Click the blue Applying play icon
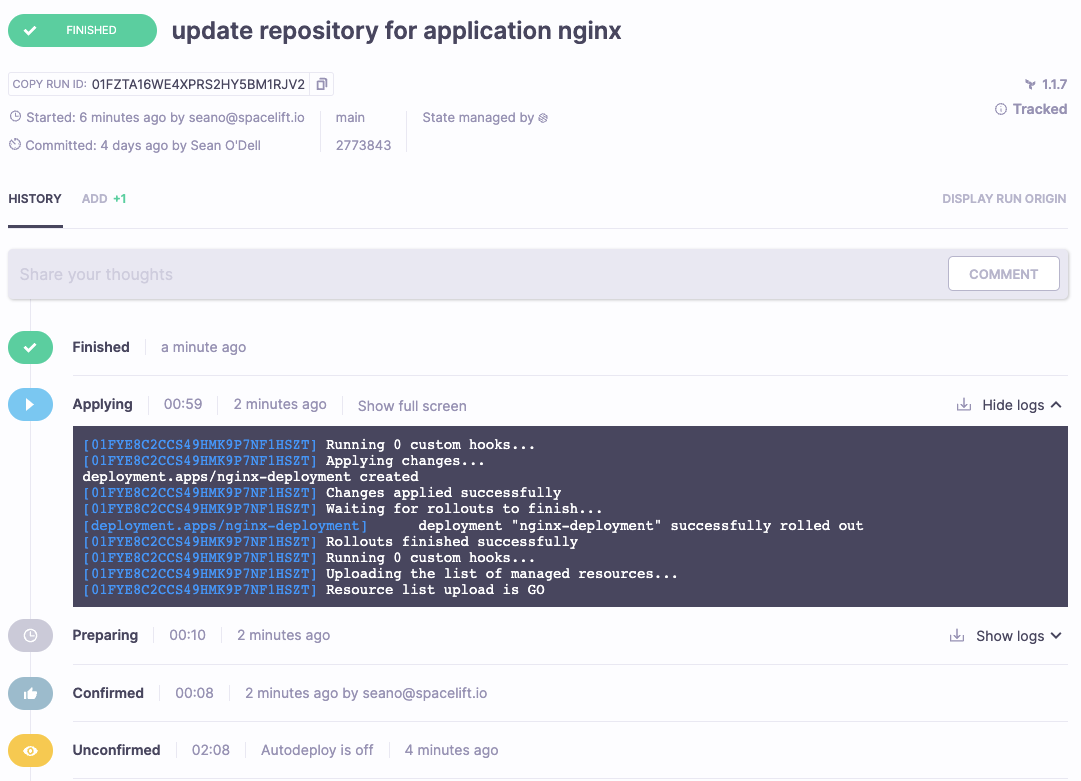The height and width of the screenshot is (781, 1081). (x=30, y=405)
